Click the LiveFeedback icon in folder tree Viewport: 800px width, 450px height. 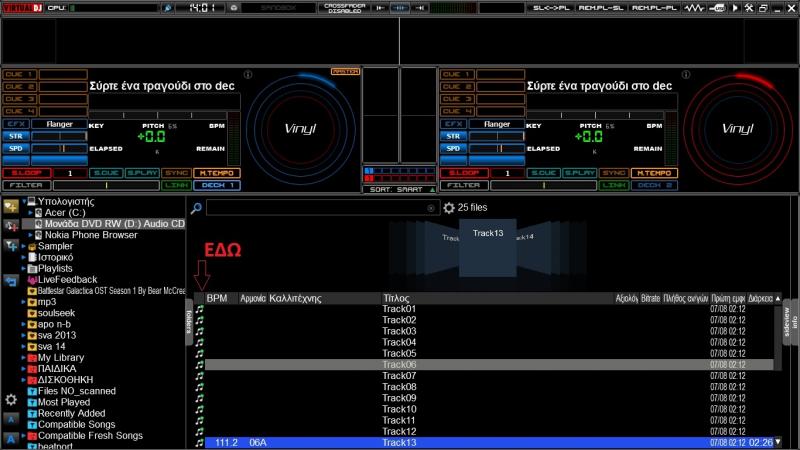33,279
